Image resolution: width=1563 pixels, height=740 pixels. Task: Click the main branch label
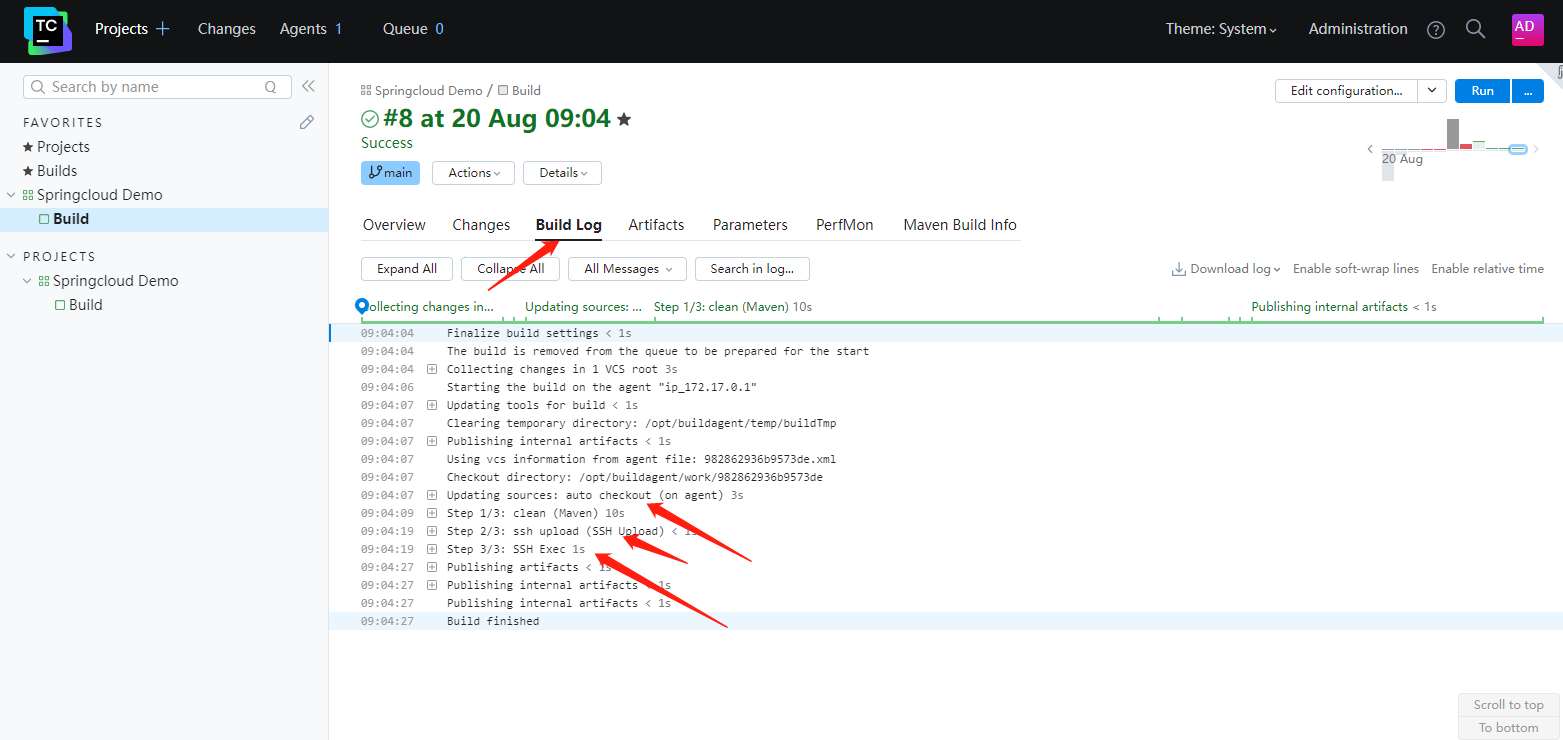(x=390, y=173)
